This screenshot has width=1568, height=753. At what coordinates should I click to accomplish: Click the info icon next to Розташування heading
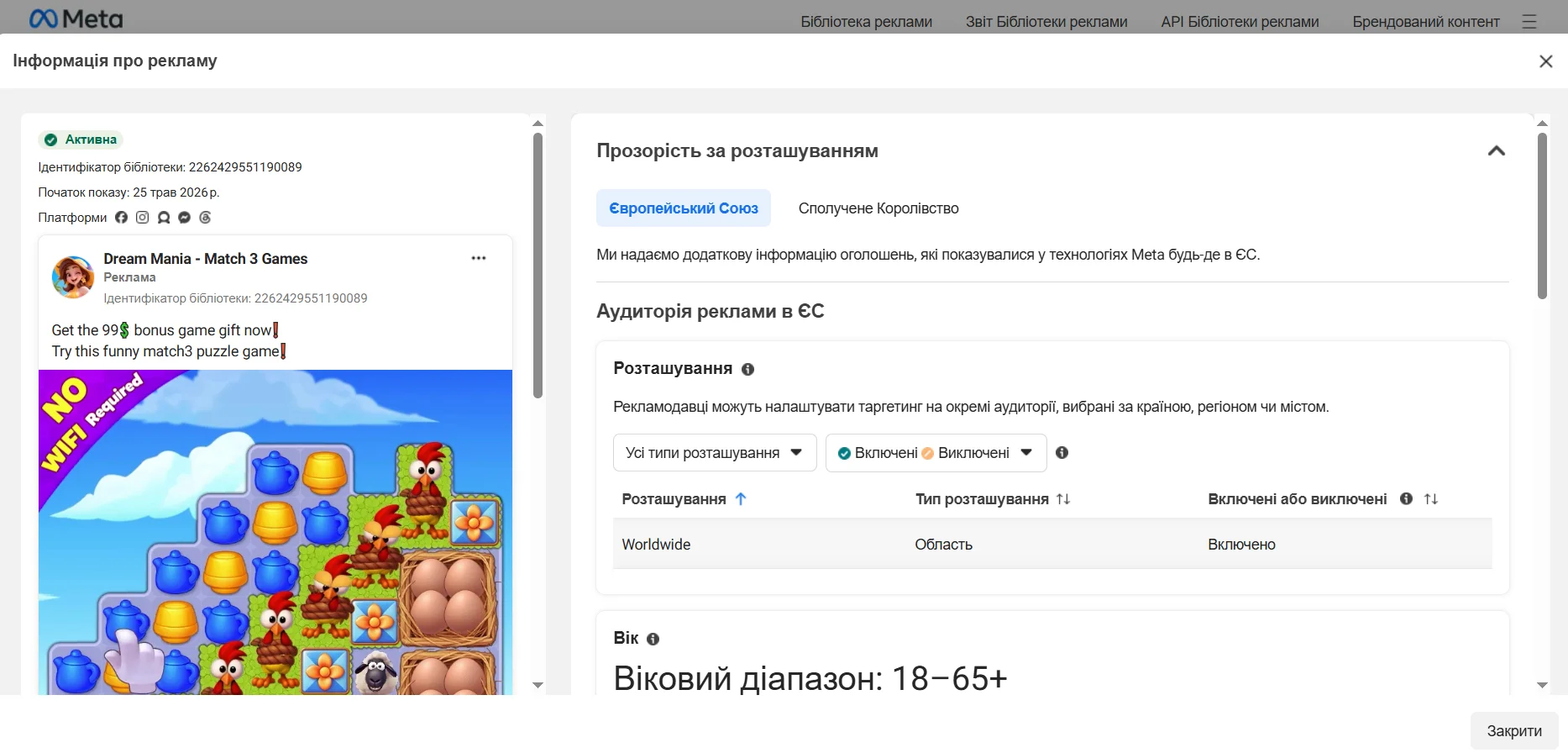(748, 369)
